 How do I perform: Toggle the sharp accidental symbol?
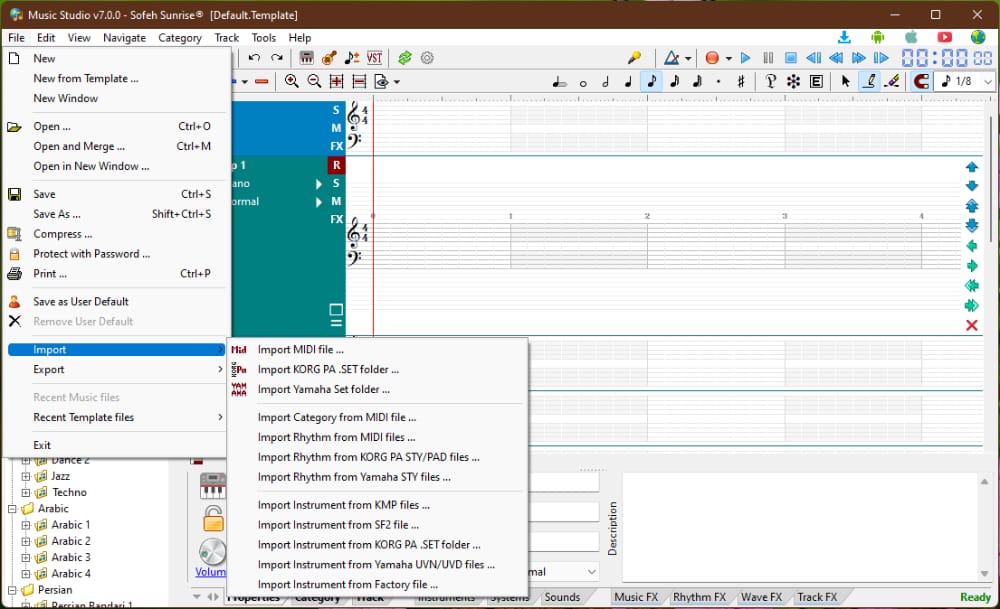741,82
